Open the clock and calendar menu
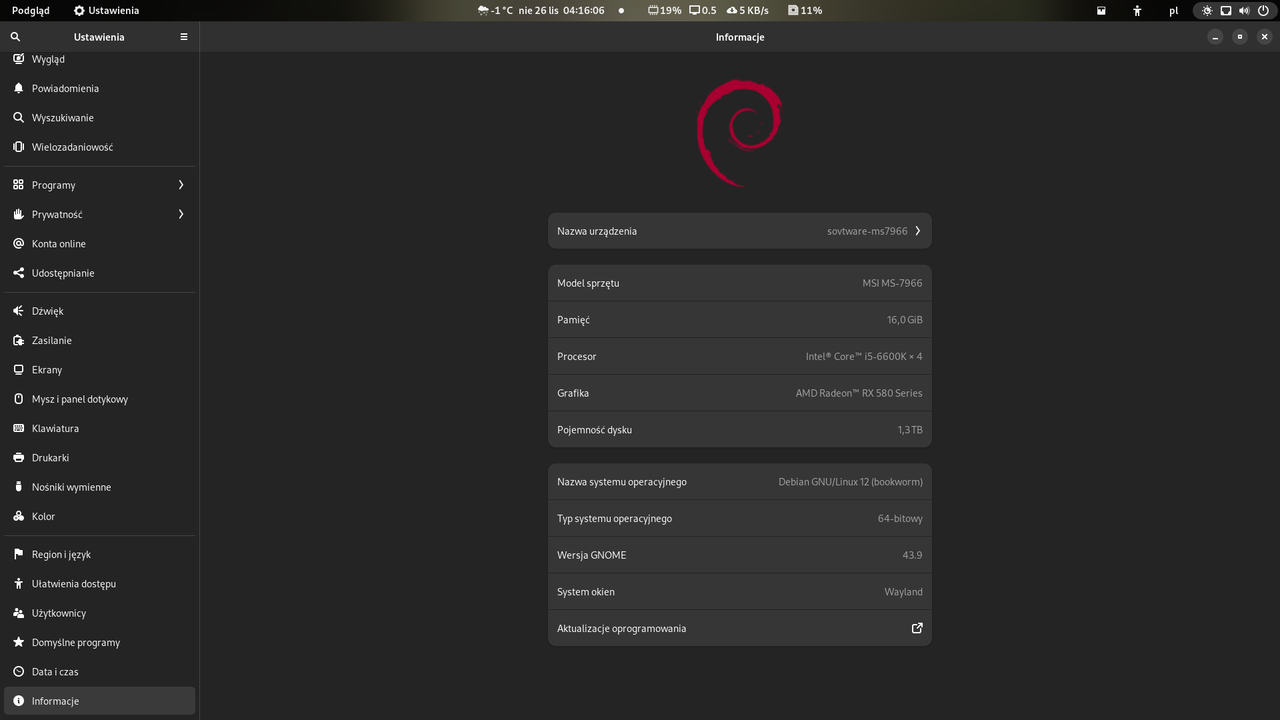This screenshot has height=720, width=1280. (562, 10)
